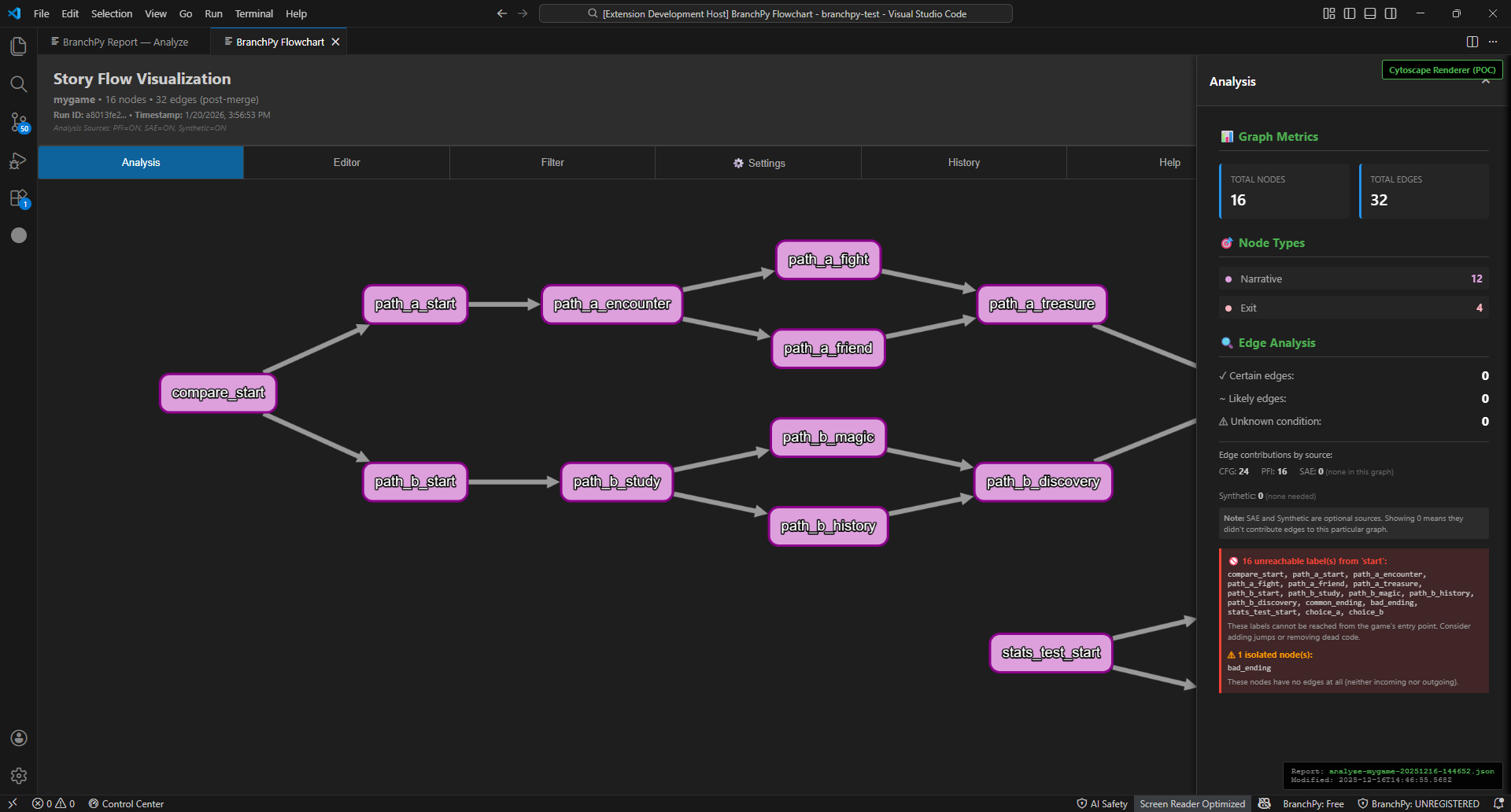Open the Split Editor Right control

pyautogui.click(x=1471, y=42)
